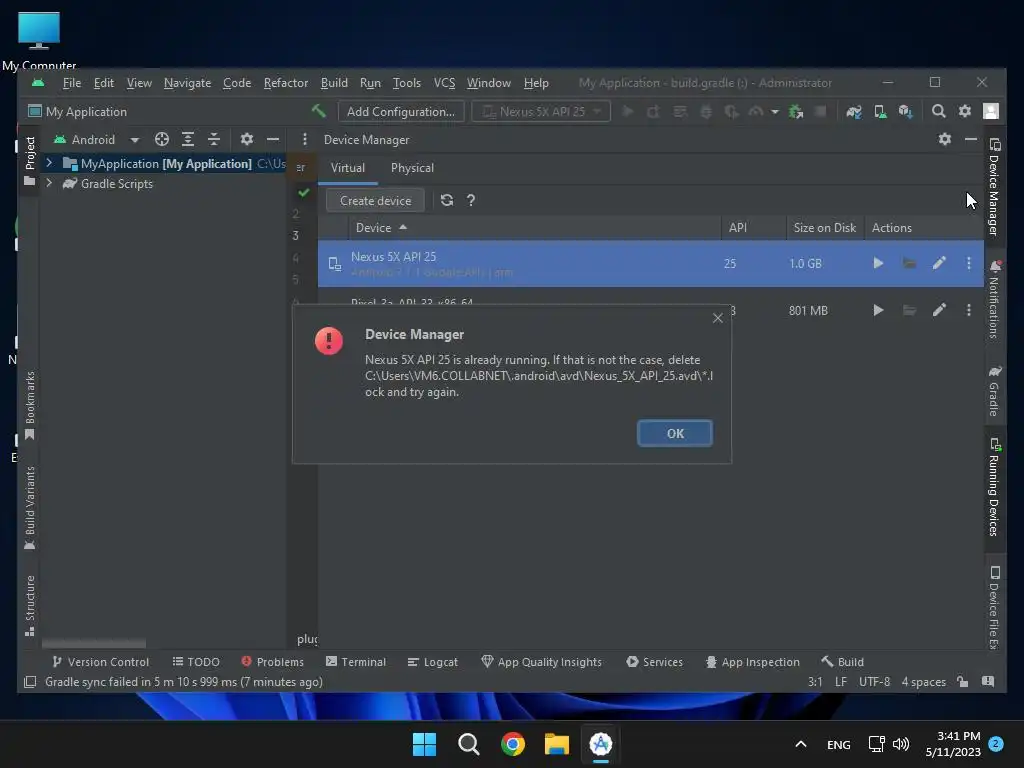
Task: Click Collapse All icon in Project panel
Action: point(214,139)
